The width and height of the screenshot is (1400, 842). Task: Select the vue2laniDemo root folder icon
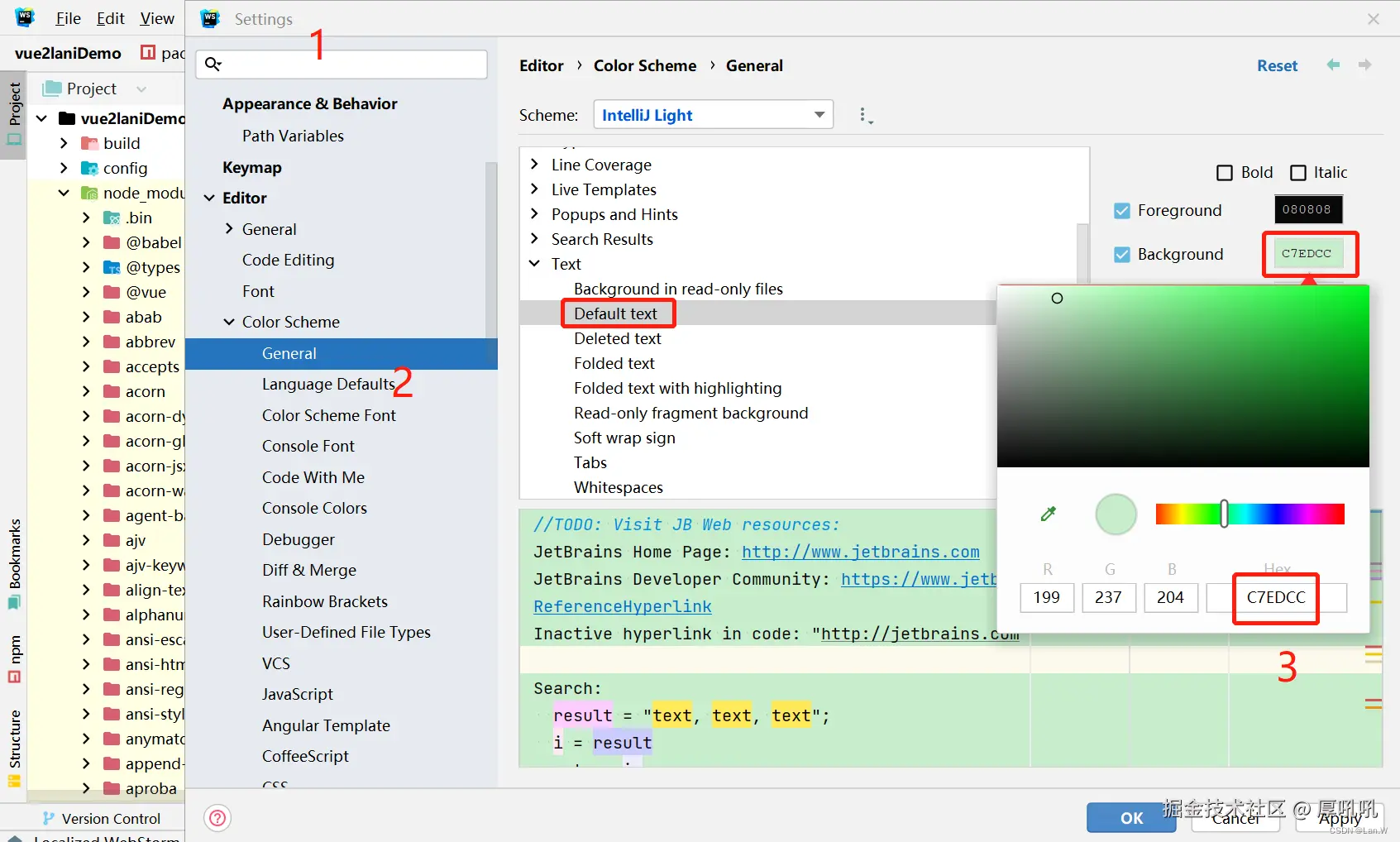pos(67,118)
